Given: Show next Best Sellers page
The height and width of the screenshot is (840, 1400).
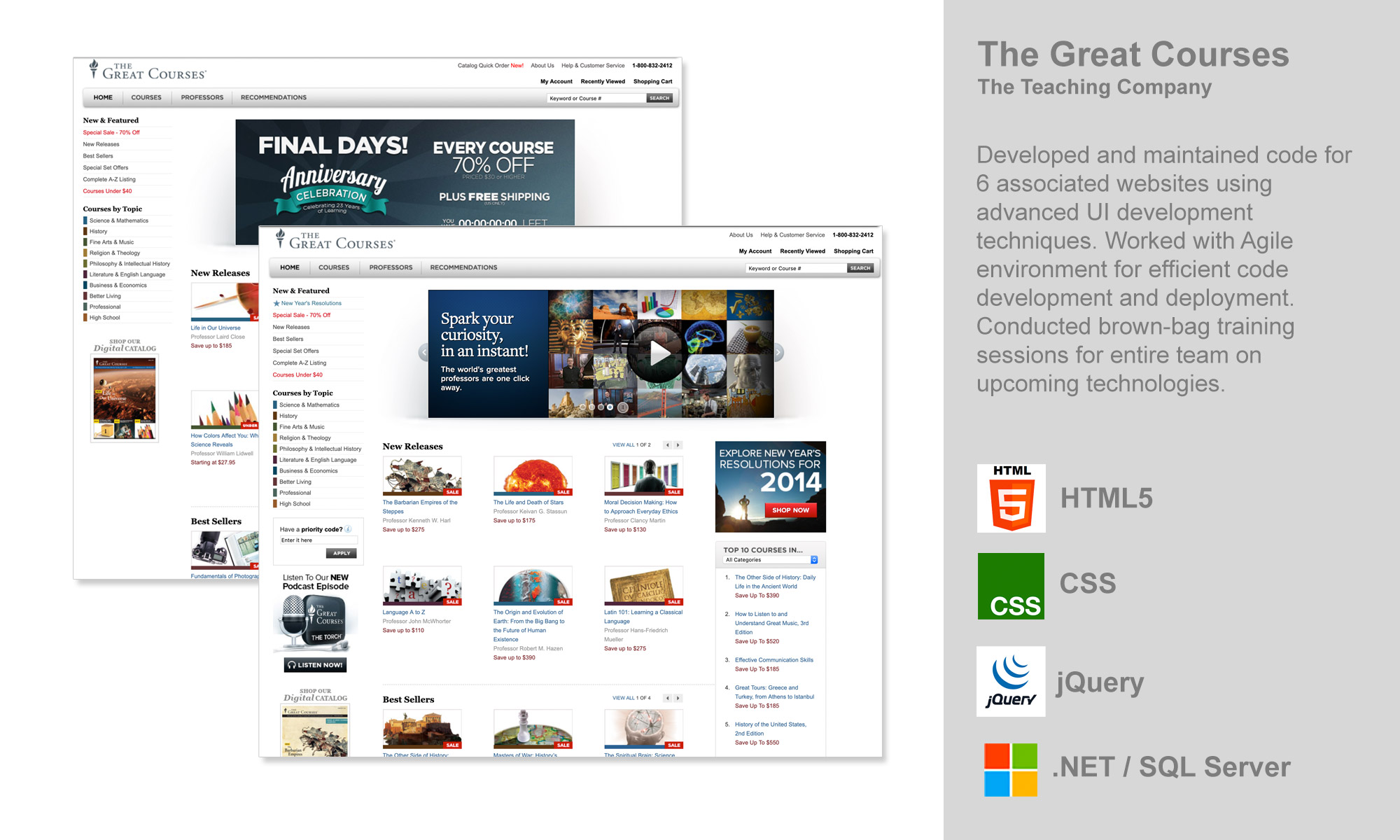Looking at the screenshot, I should (678, 698).
